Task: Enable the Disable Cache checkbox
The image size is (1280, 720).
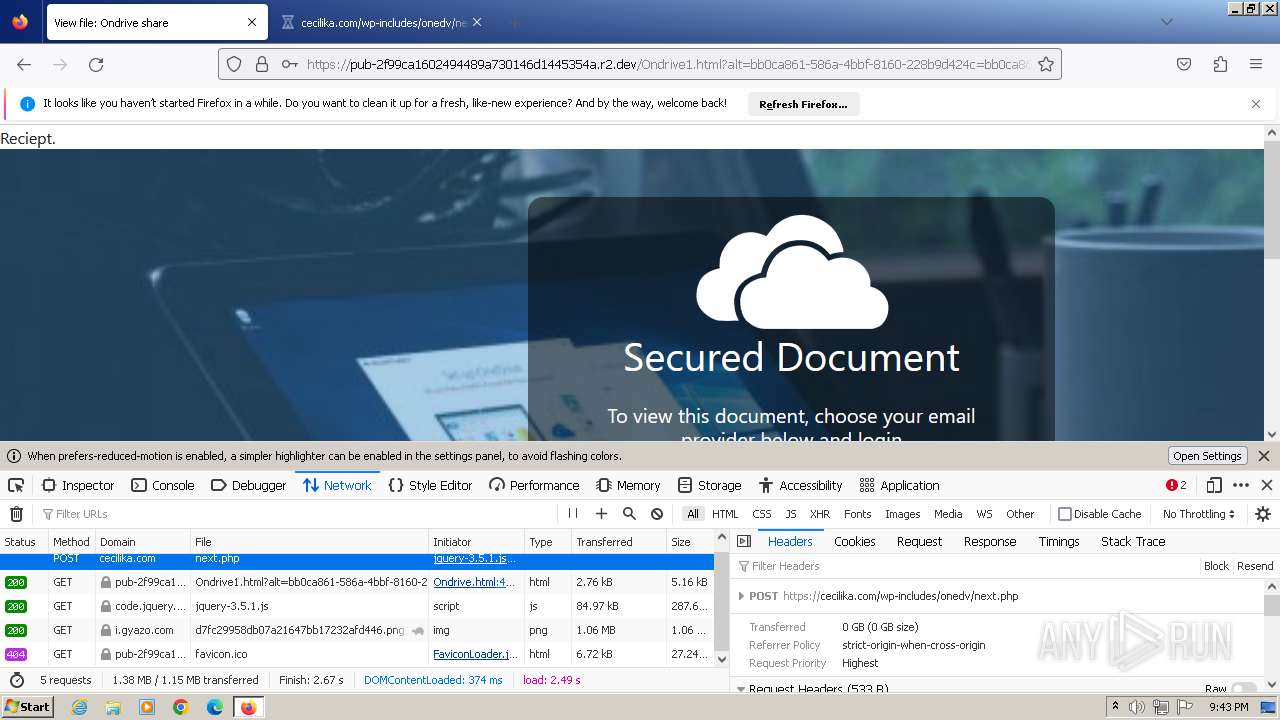Action: click(1065, 514)
